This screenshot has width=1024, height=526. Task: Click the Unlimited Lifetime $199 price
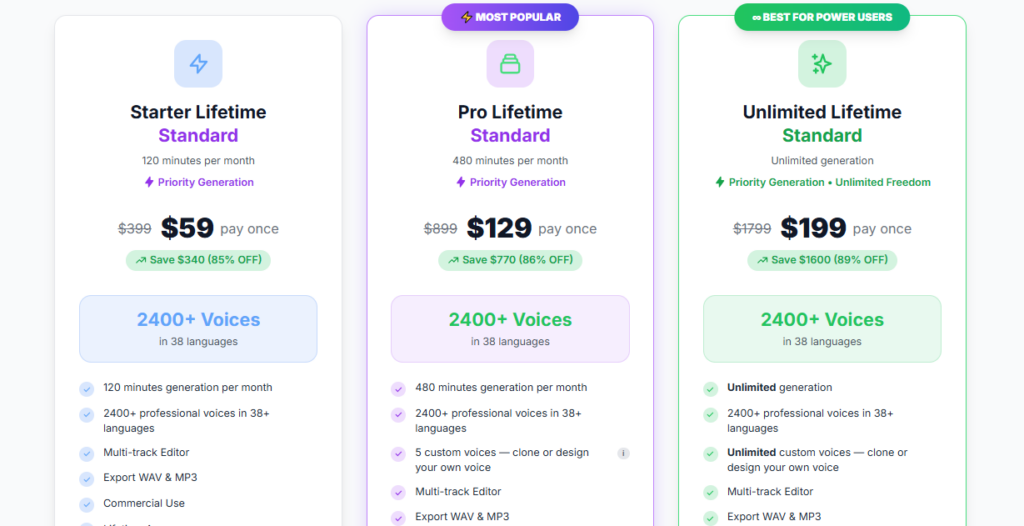[x=813, y=228]
